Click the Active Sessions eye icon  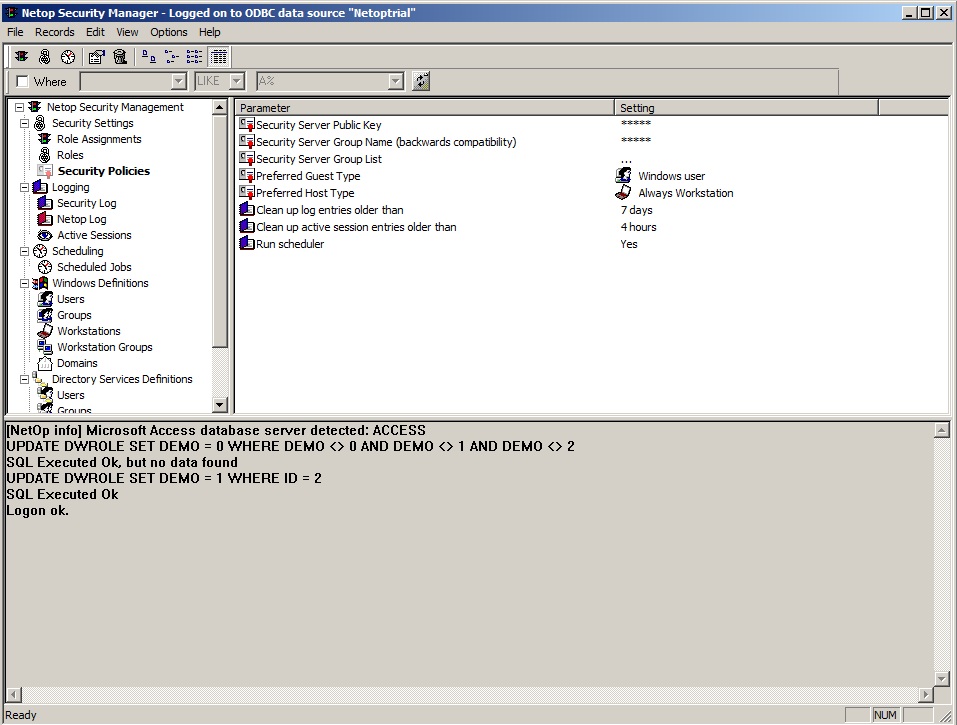click(x=45, y=235)
